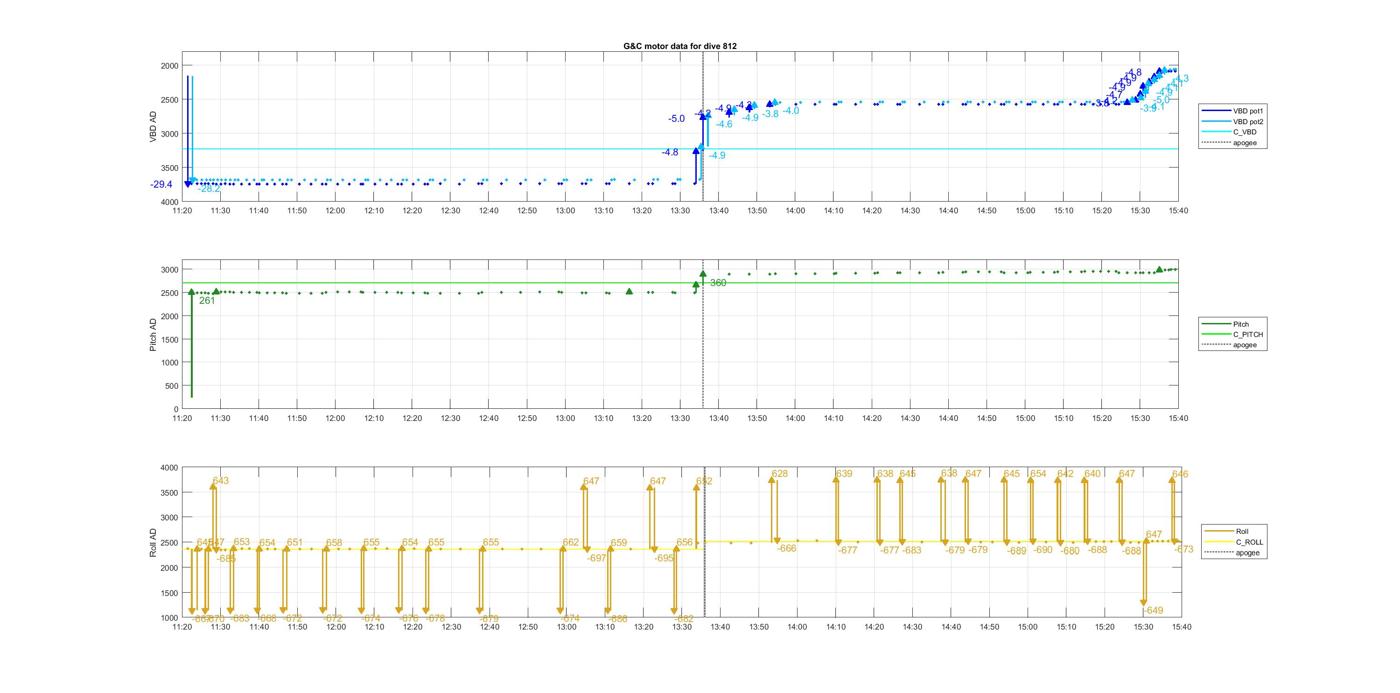Click the "646" roll data label
Image resolution: width=1400 pixels, height=693 pixels.
pos(1180,474)
